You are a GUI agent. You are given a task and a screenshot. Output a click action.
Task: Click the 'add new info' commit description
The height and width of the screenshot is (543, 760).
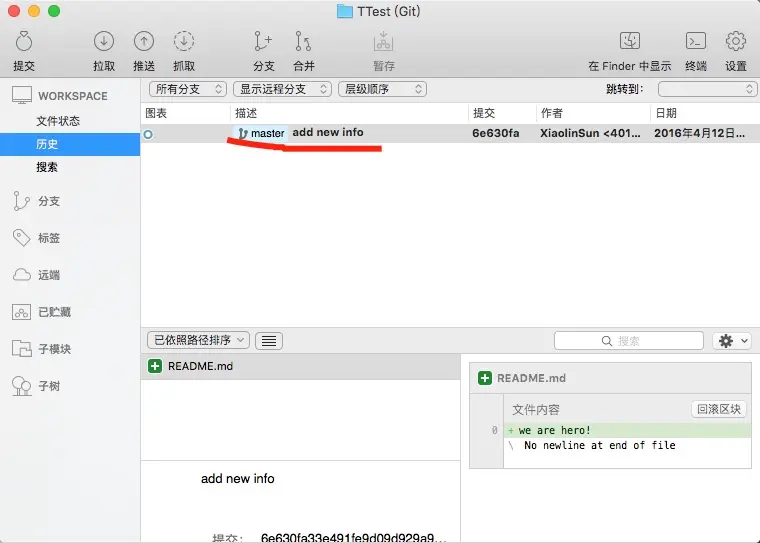pyautogui.click(x=328, y=132)
